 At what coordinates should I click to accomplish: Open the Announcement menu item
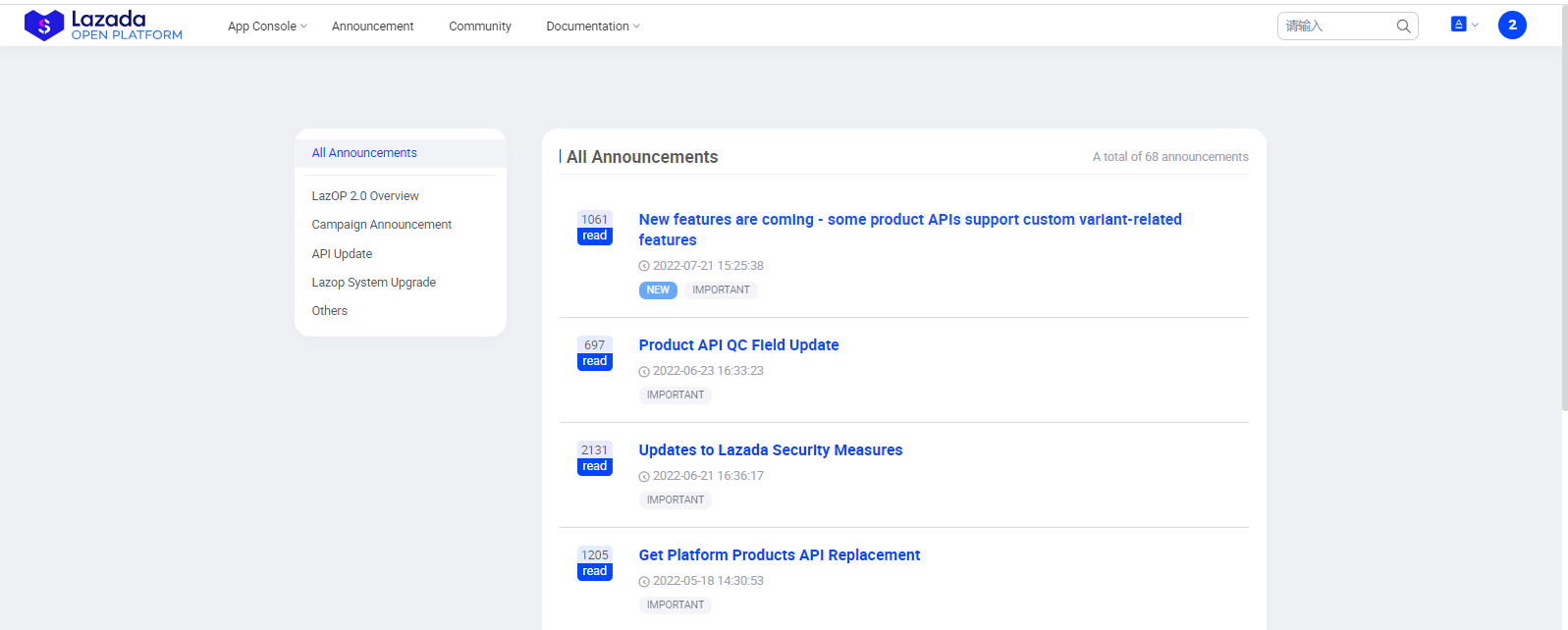click(x=372, y=26)
